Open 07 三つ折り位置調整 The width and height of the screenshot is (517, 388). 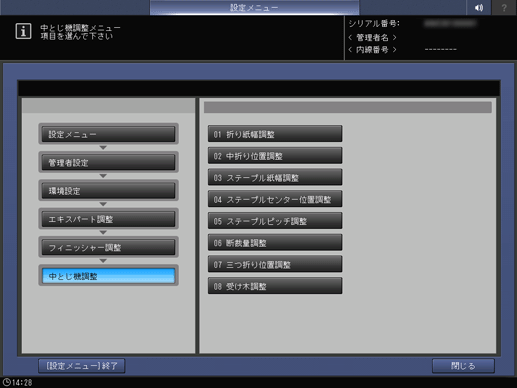[x=275, y=264]
